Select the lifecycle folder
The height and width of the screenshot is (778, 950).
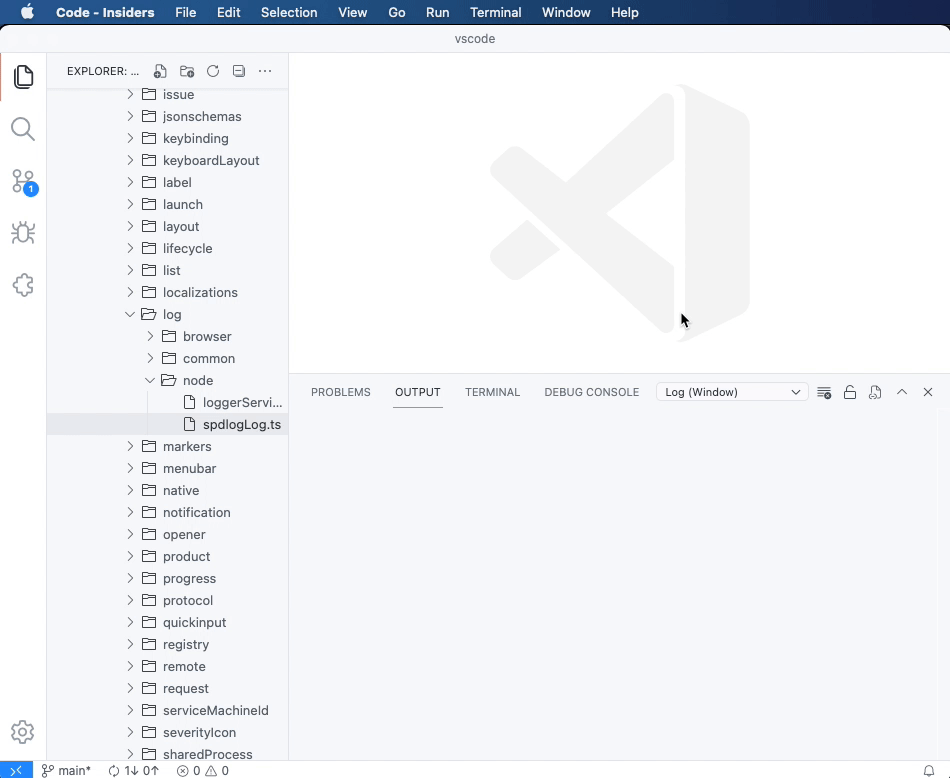point(168,248)
